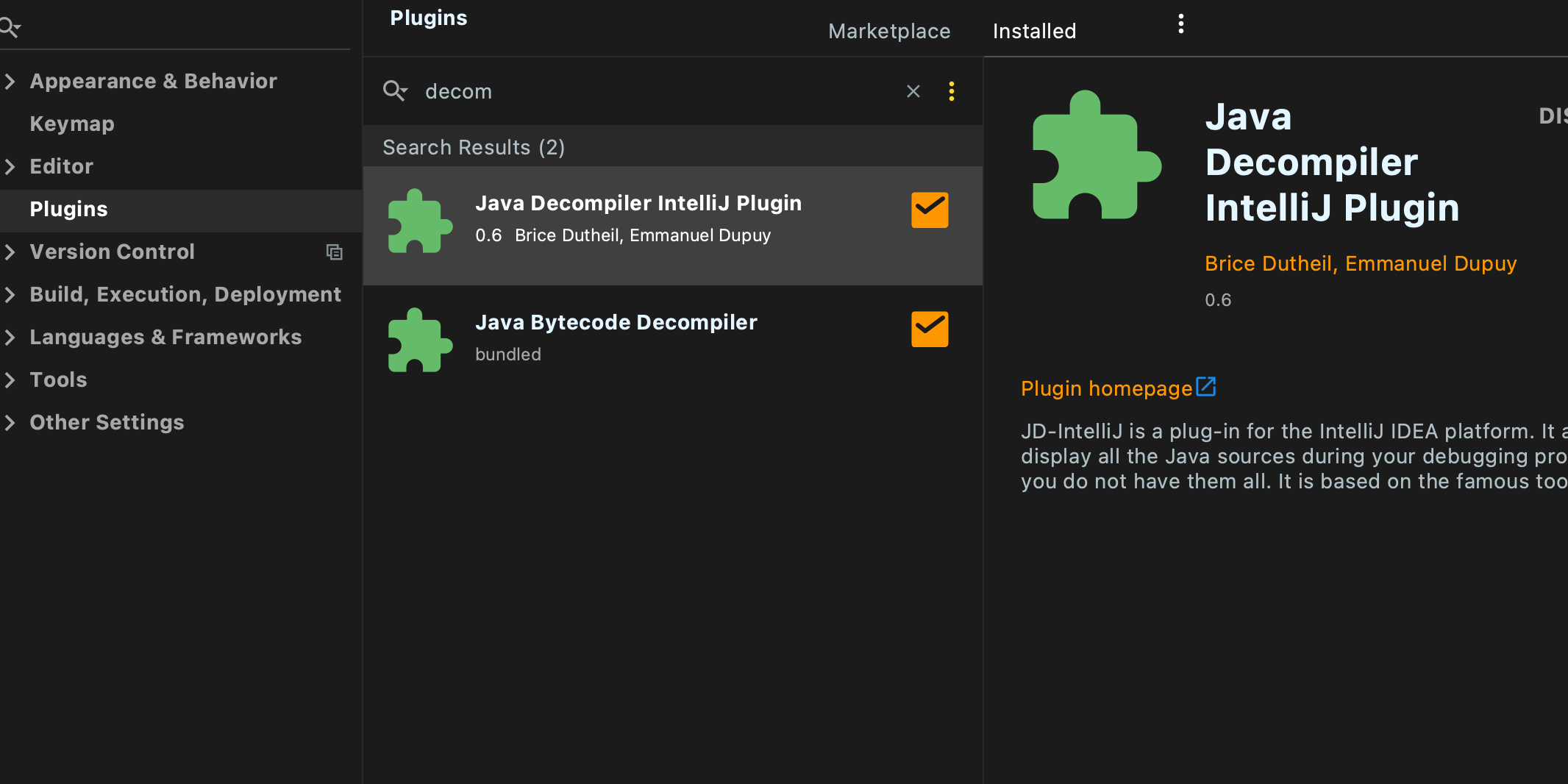Open the plugins options kebab menu
Image resolution: width=1568 pixels, height=784 pixels.
[x=1180, y=24]
